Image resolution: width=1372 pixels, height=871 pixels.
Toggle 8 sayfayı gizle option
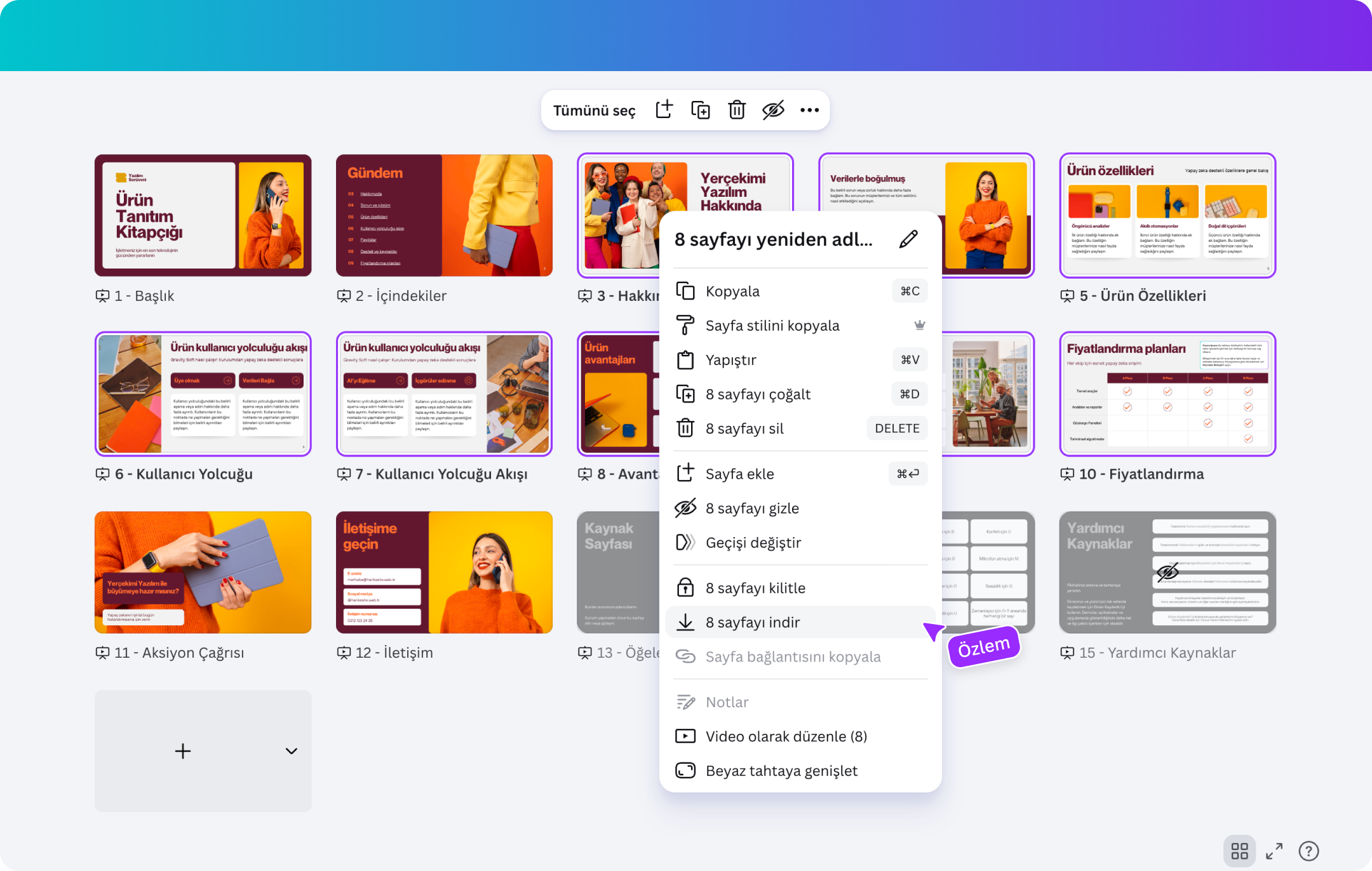pyautogui.click(x=800, y=508)
